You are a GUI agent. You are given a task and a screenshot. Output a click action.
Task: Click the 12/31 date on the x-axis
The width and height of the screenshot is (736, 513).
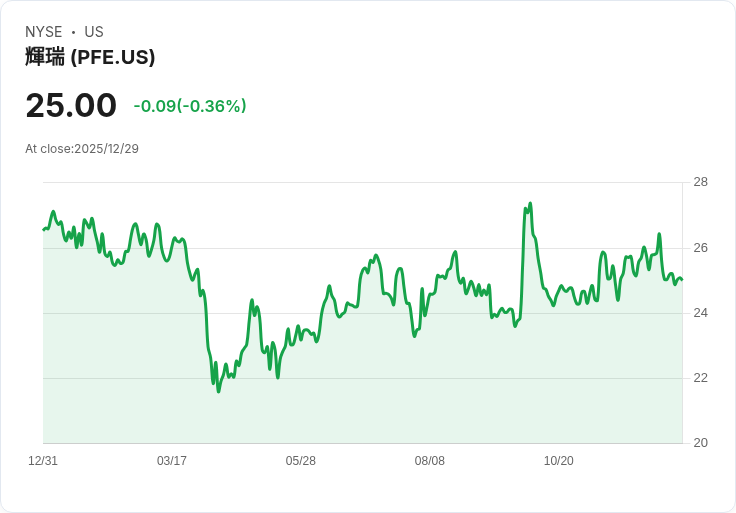pyautogui.click(x=43, y=460)
